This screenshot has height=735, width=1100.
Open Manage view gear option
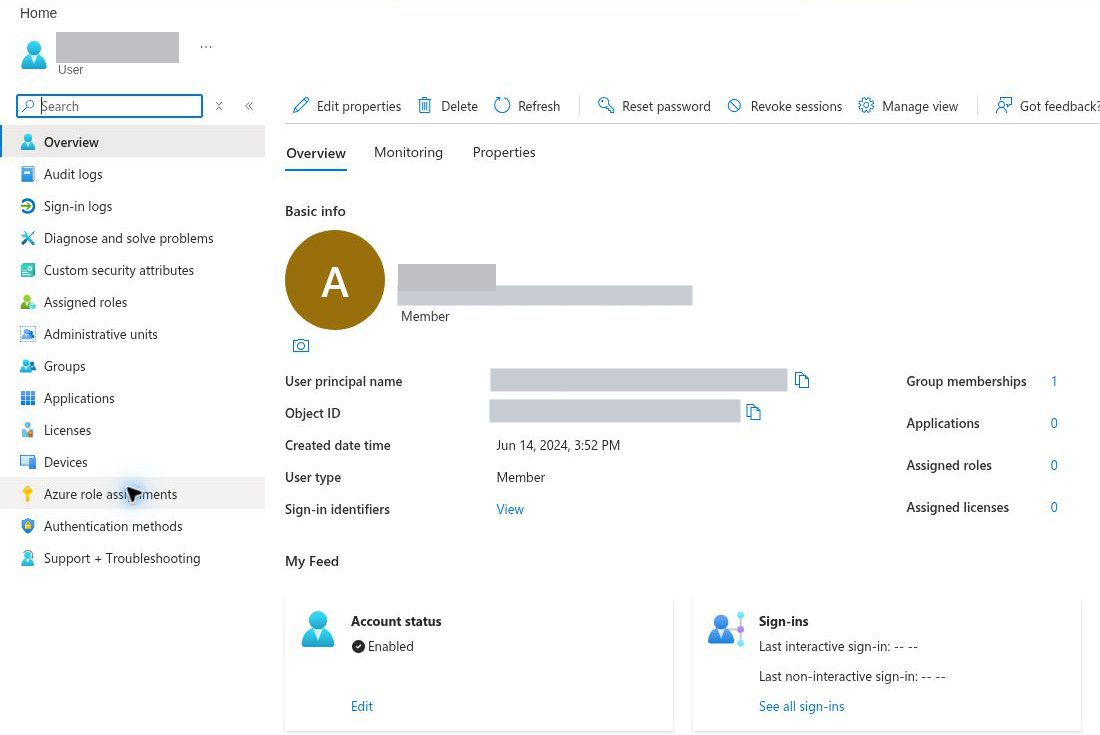click(908, 106)
